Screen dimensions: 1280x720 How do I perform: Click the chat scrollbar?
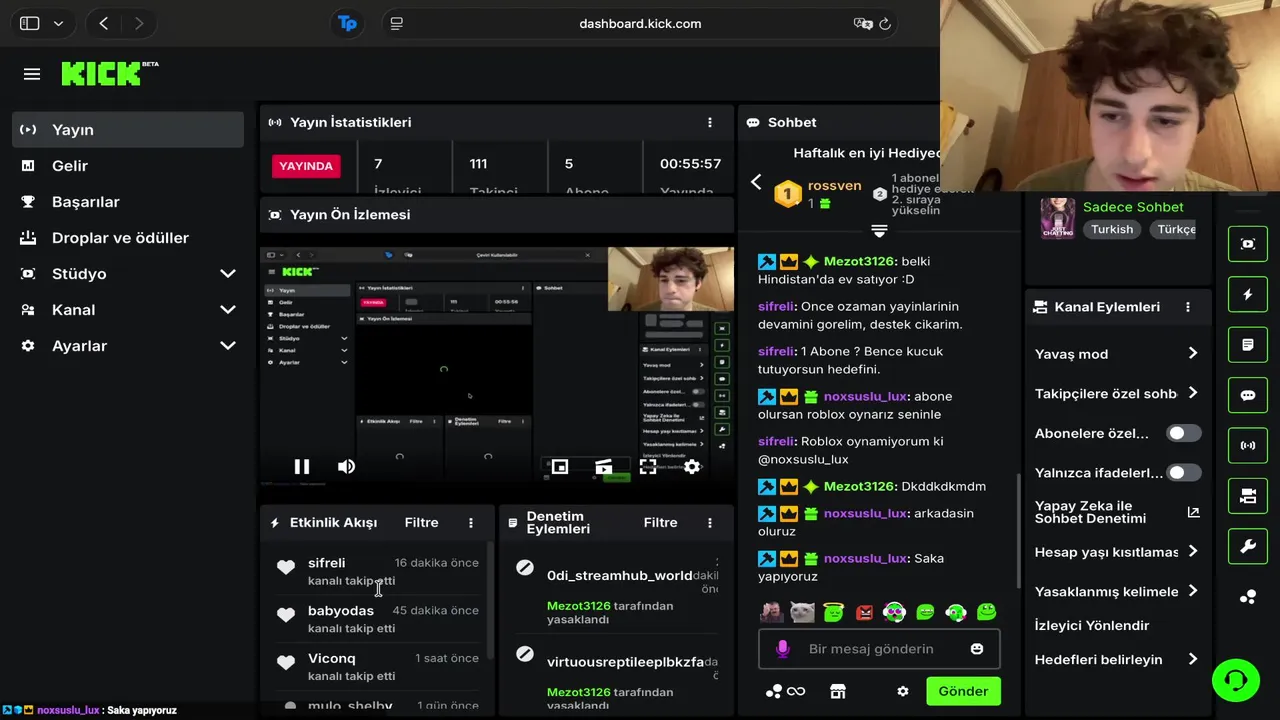click(x=1018, y=530)
